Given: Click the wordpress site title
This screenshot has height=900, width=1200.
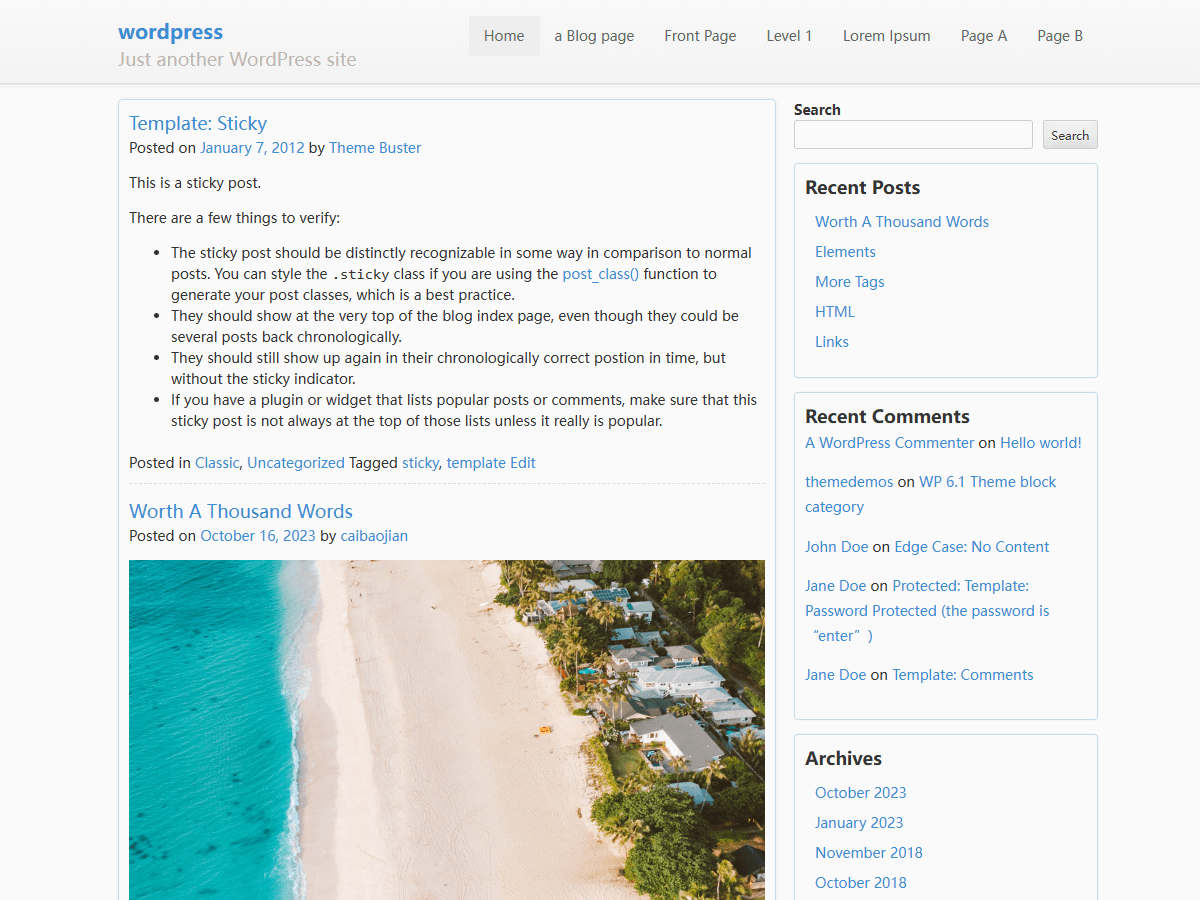Looking at the screenshot, I should (x=170, y=32).
